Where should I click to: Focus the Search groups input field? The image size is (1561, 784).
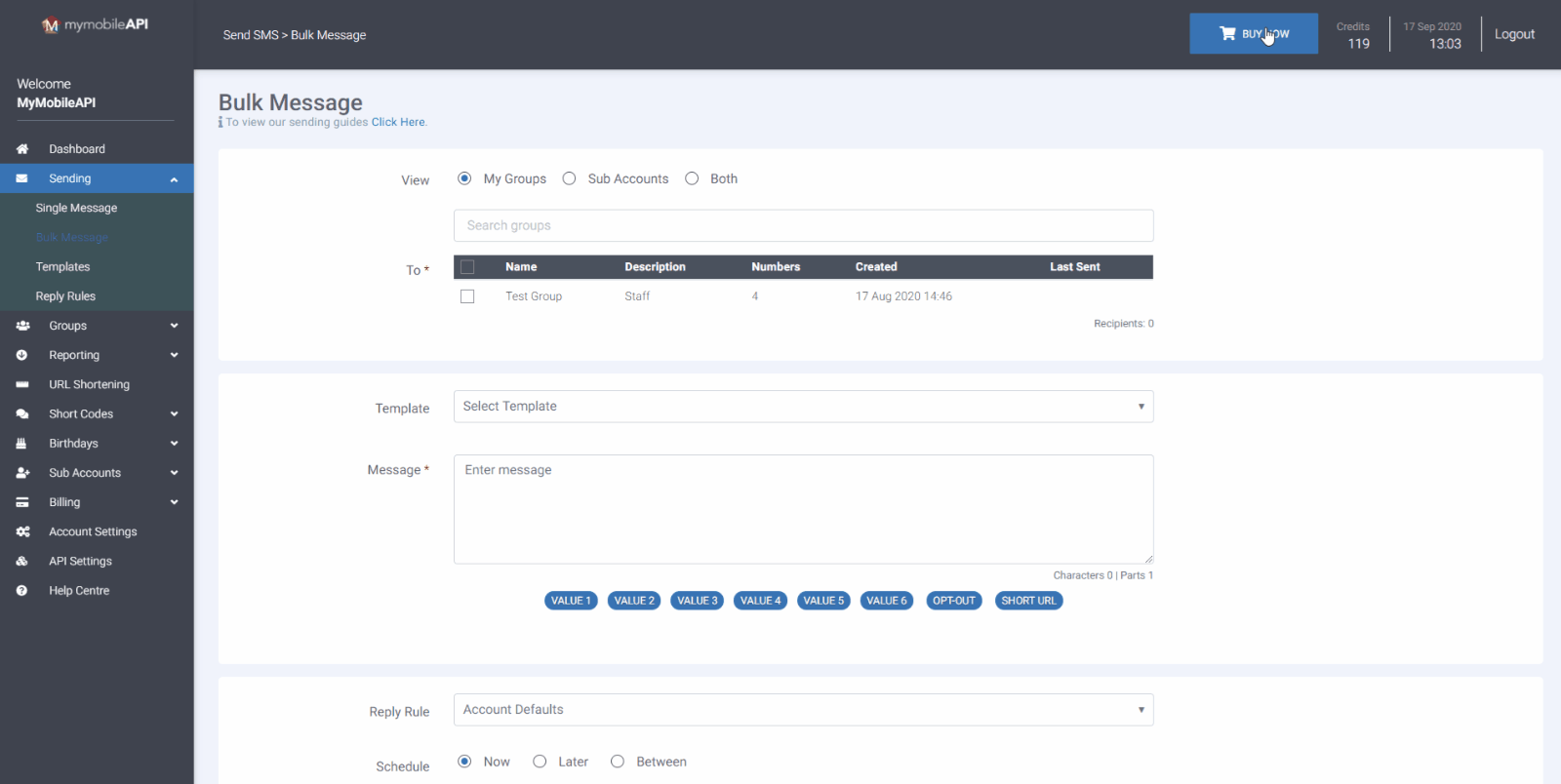(x=803, y=225)
